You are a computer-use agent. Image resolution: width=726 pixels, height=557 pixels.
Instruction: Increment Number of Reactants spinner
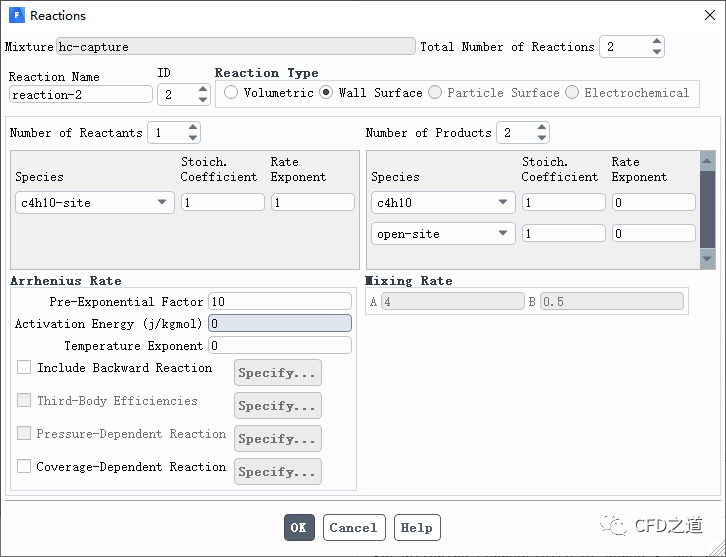coord(192,128)
